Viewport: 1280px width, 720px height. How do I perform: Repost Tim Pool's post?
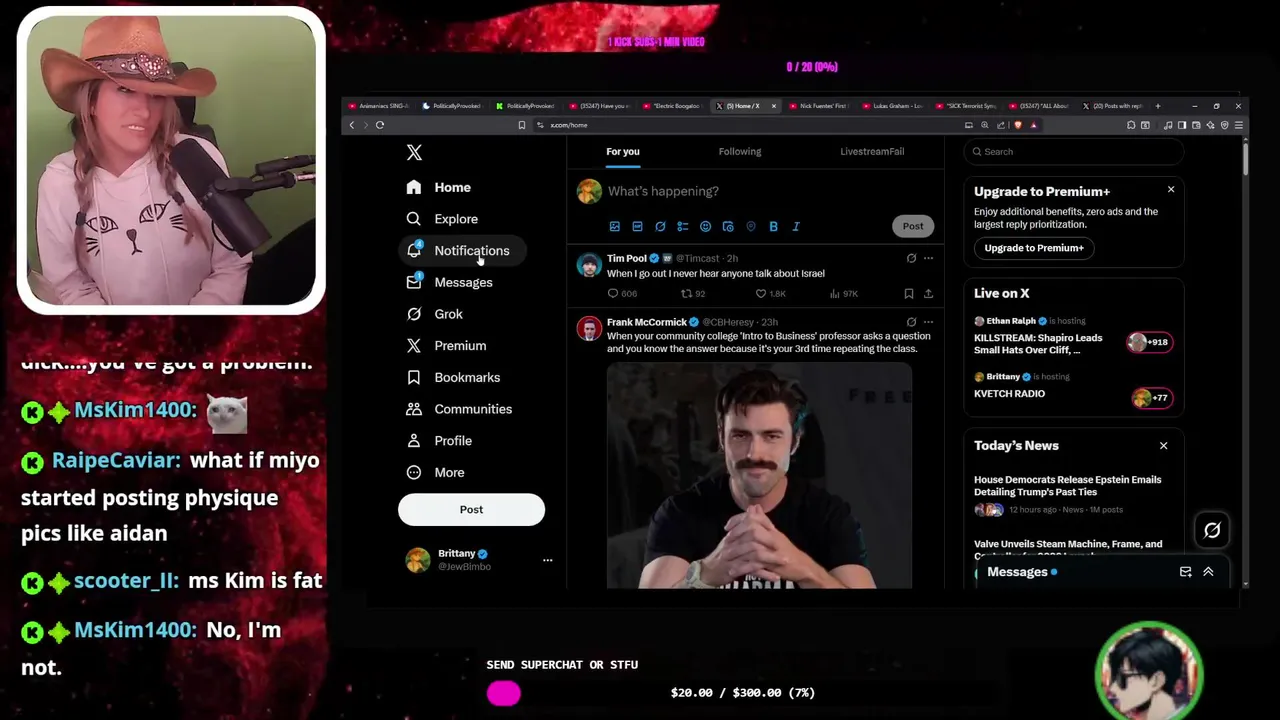pos(693,294)
